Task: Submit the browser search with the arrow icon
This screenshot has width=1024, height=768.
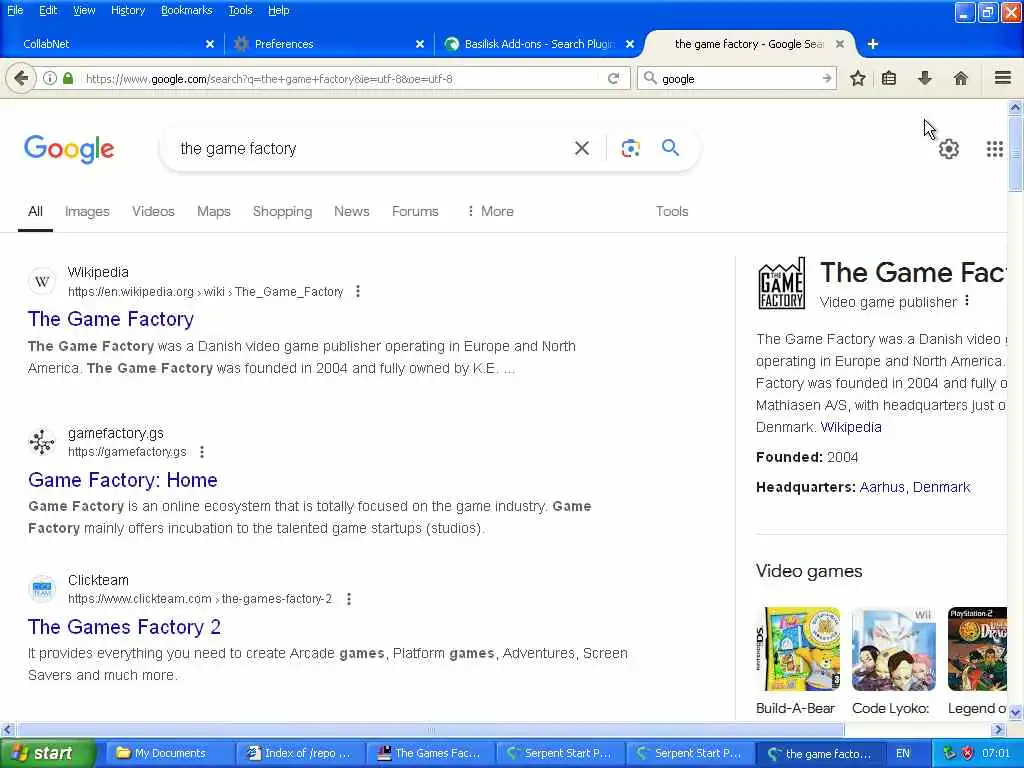Action: [x=827, y=78]
